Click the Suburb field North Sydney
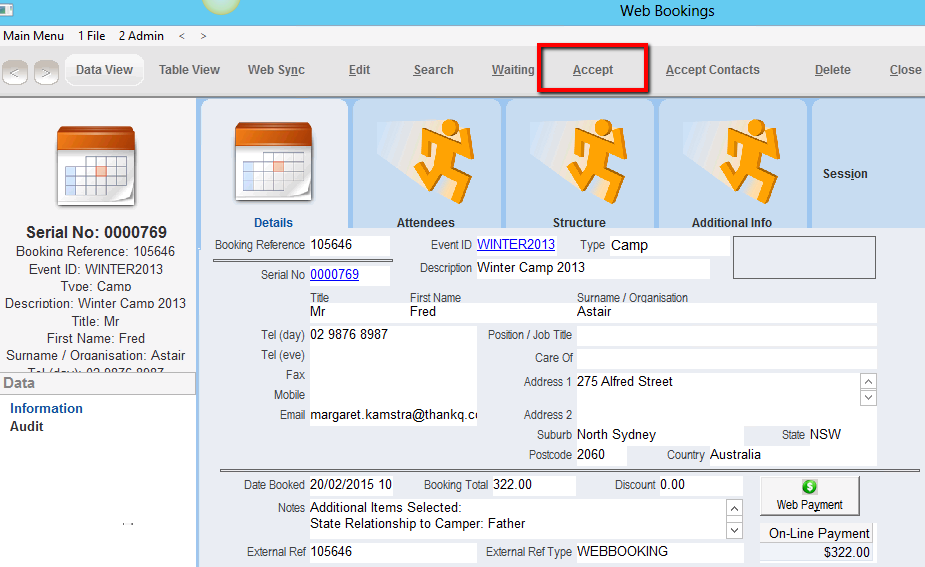 point(660,435)
